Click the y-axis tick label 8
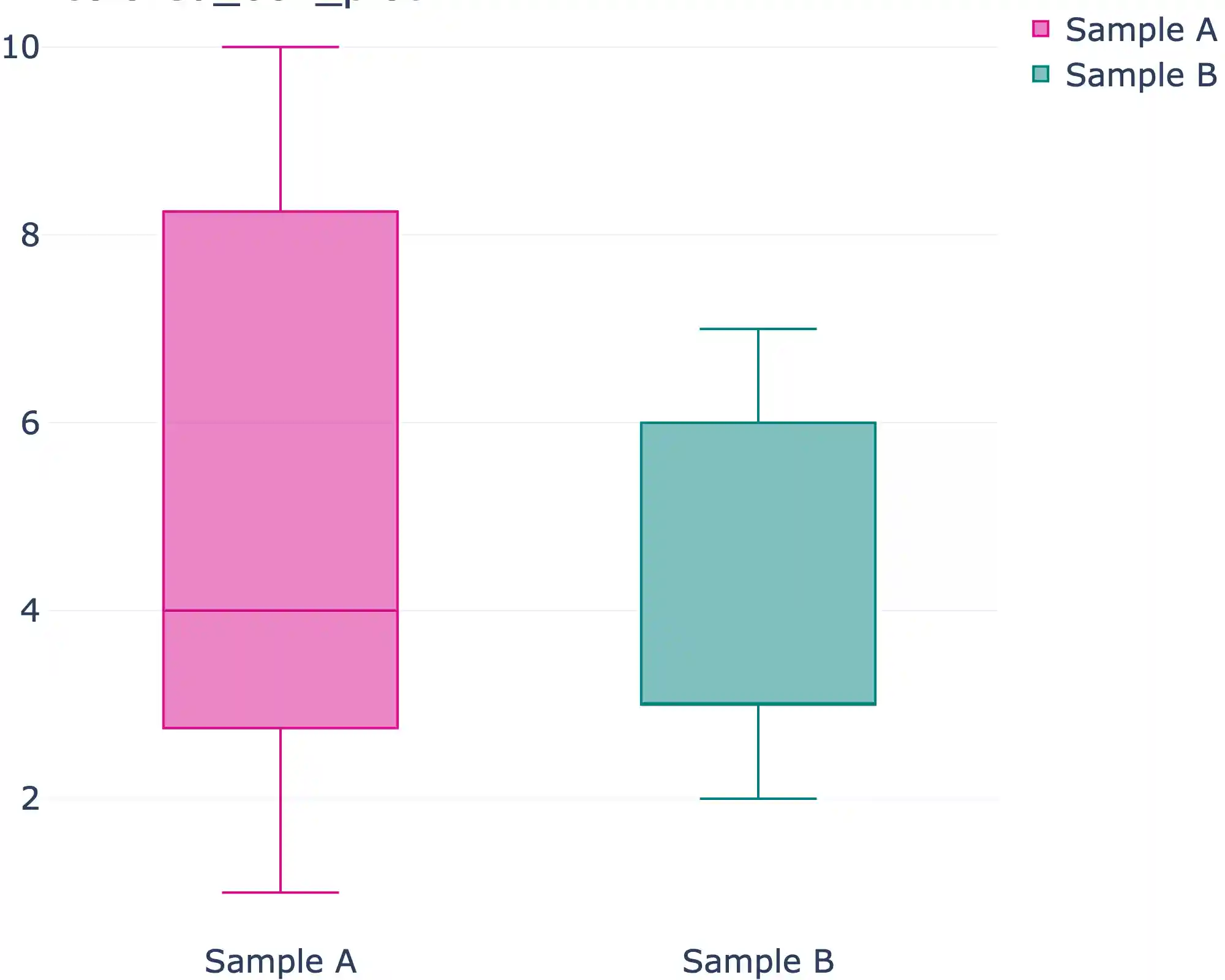Image resolution: width=1225 pixels, height=980 pixels. click(29, 235)
